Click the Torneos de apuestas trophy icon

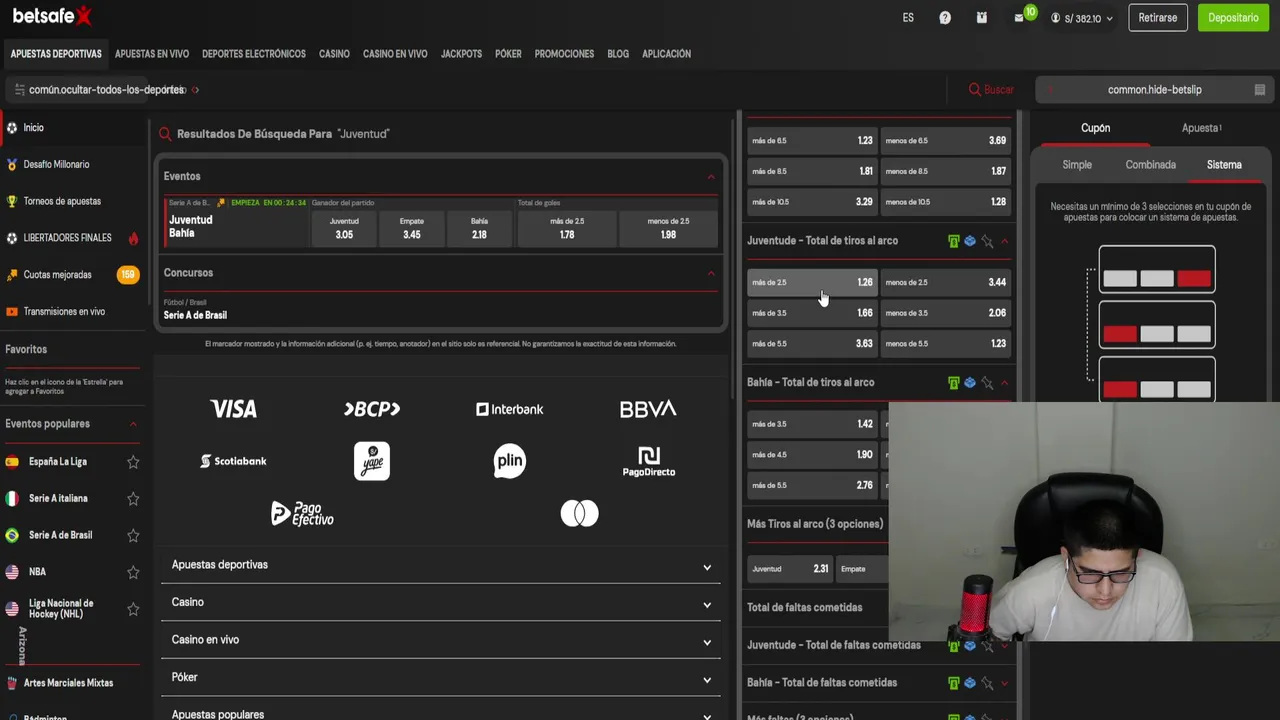click(x=12, y=201)
